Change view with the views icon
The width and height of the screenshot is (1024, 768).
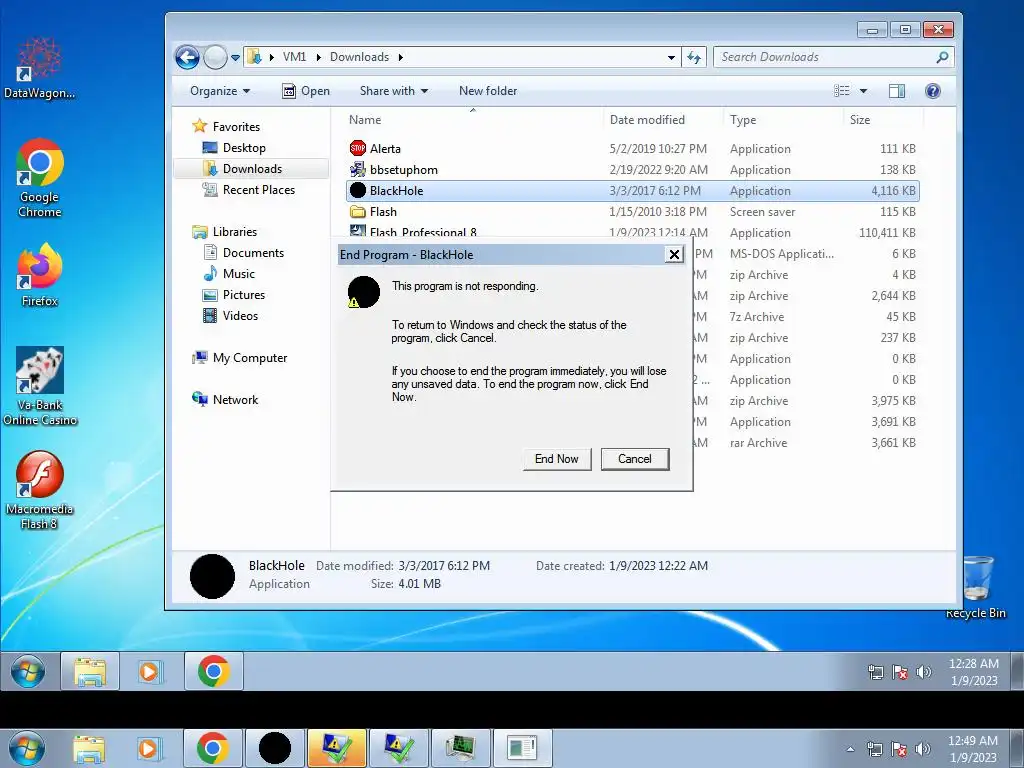coord(842,91)
